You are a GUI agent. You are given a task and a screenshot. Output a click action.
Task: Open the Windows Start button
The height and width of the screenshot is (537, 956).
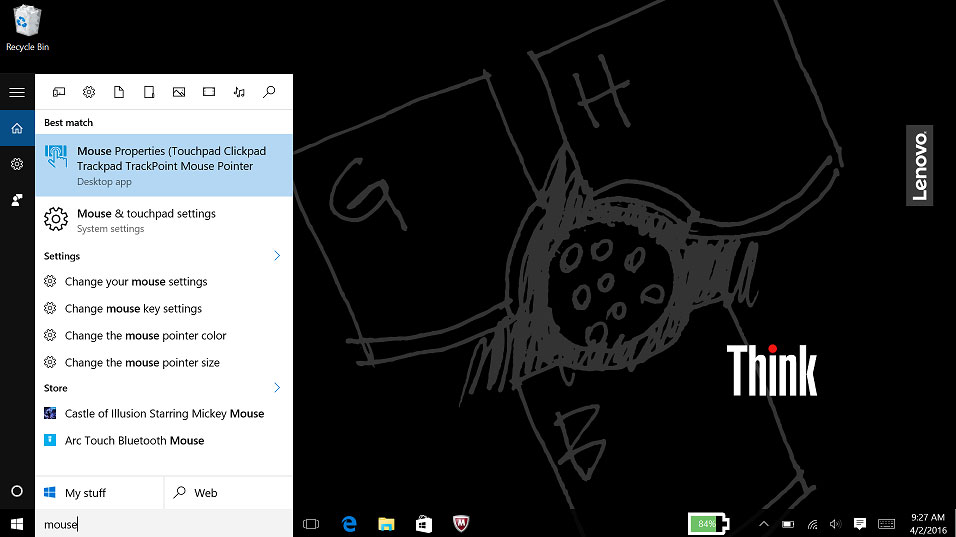tap(17, 524)
